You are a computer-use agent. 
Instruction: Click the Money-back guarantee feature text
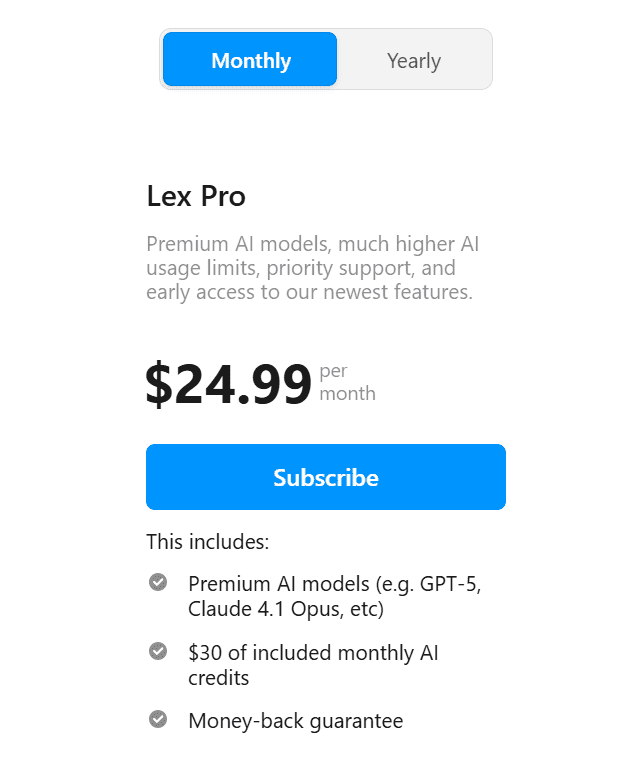click(295, 720)
